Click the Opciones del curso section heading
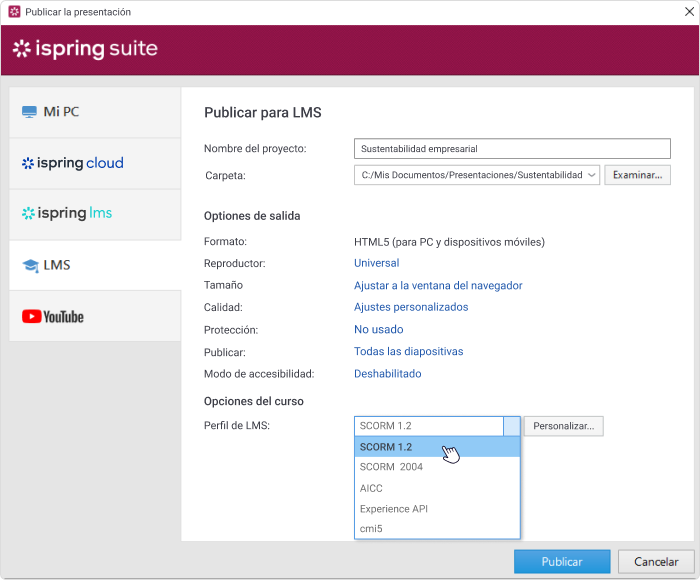700x580 pixels. pos(254,401)
